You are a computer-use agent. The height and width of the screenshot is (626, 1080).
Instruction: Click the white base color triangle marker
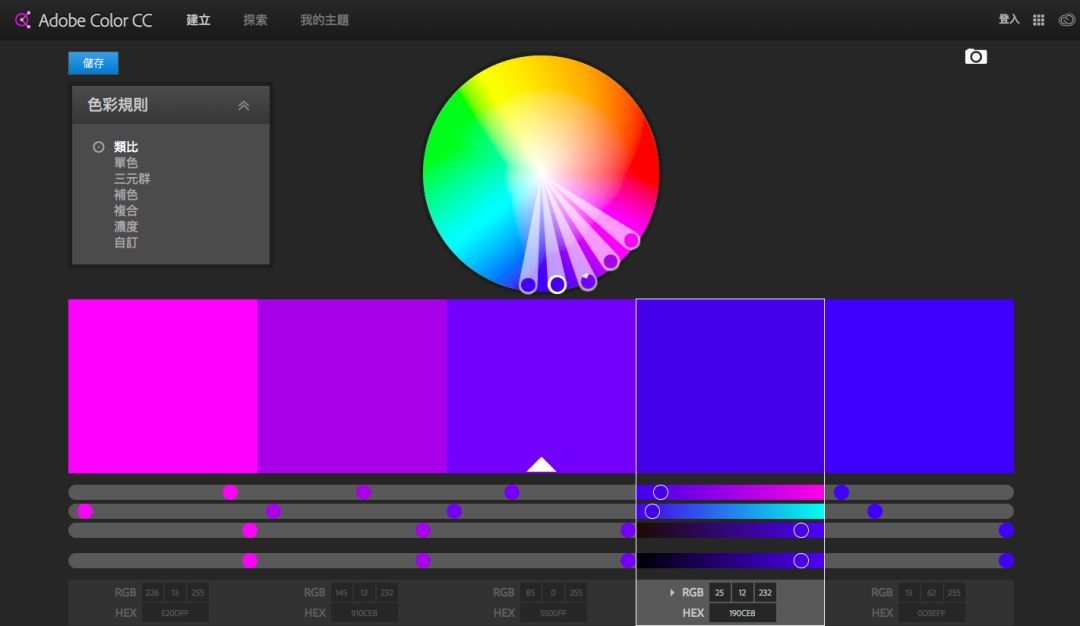(x=541, y=464)
